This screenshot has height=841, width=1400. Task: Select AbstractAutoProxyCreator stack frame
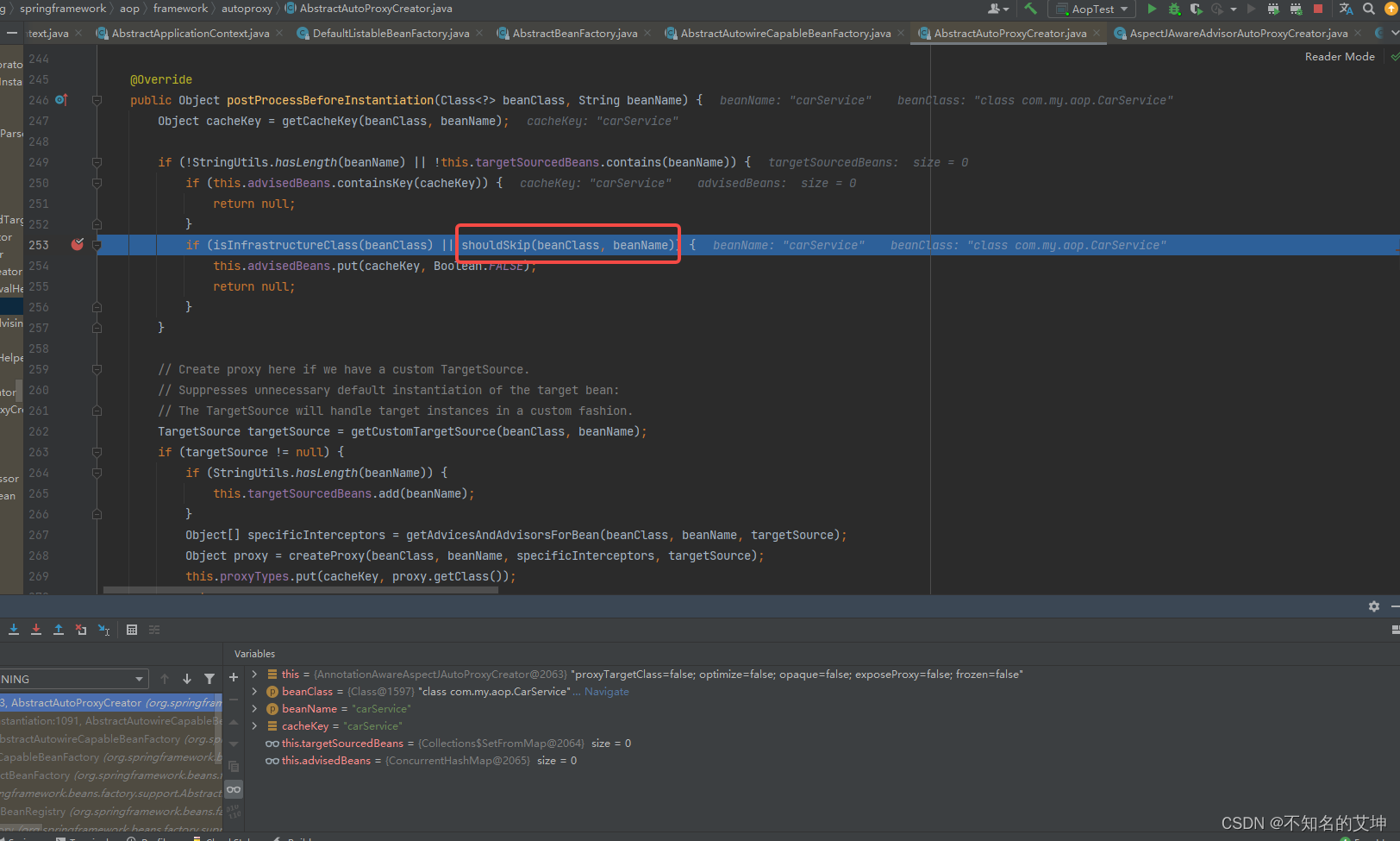point(111,703)
